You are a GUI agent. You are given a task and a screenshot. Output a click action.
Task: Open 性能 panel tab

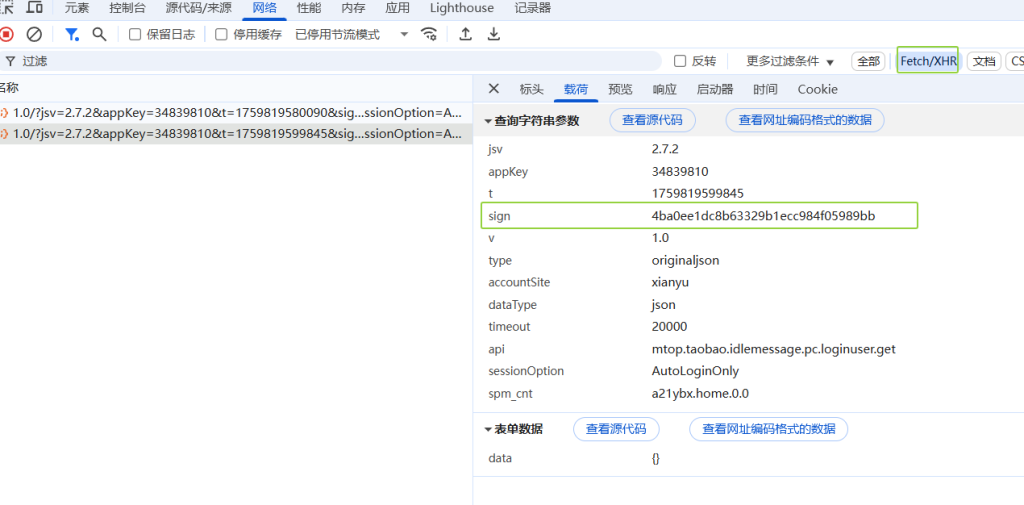click(x=308, y=8)
